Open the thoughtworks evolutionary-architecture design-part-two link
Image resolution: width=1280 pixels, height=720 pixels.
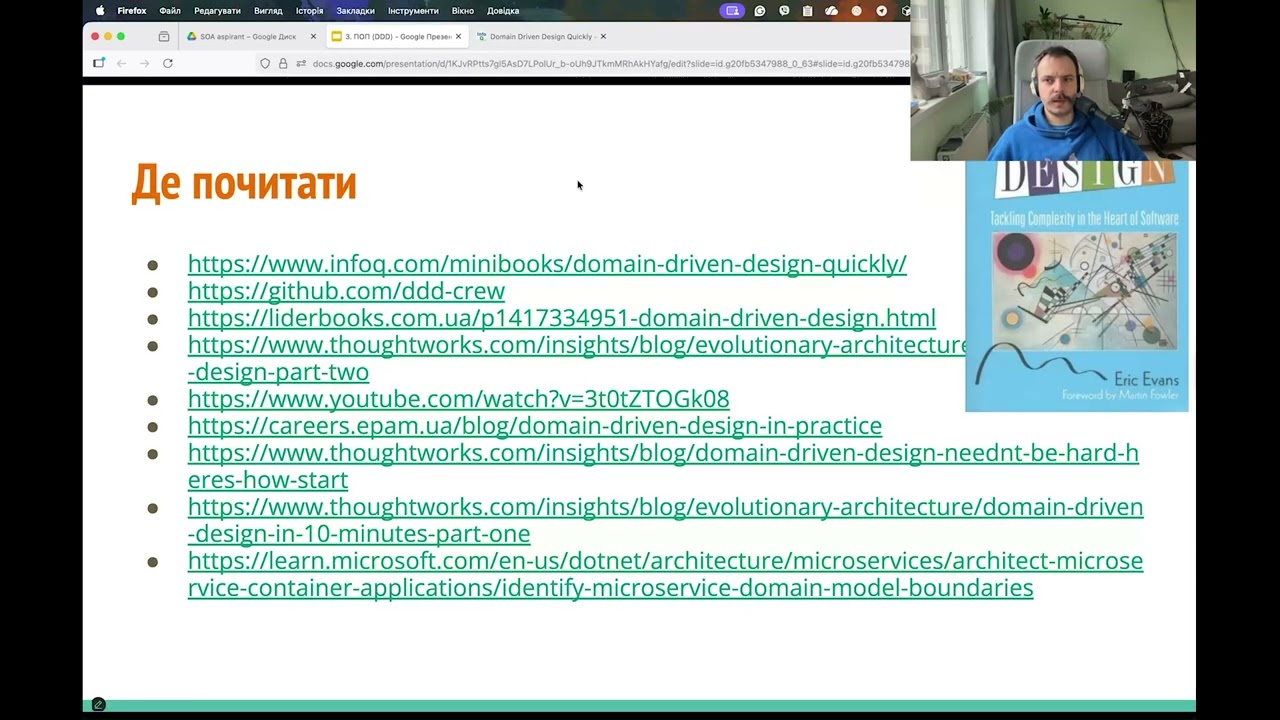click(x=577, y=358)
